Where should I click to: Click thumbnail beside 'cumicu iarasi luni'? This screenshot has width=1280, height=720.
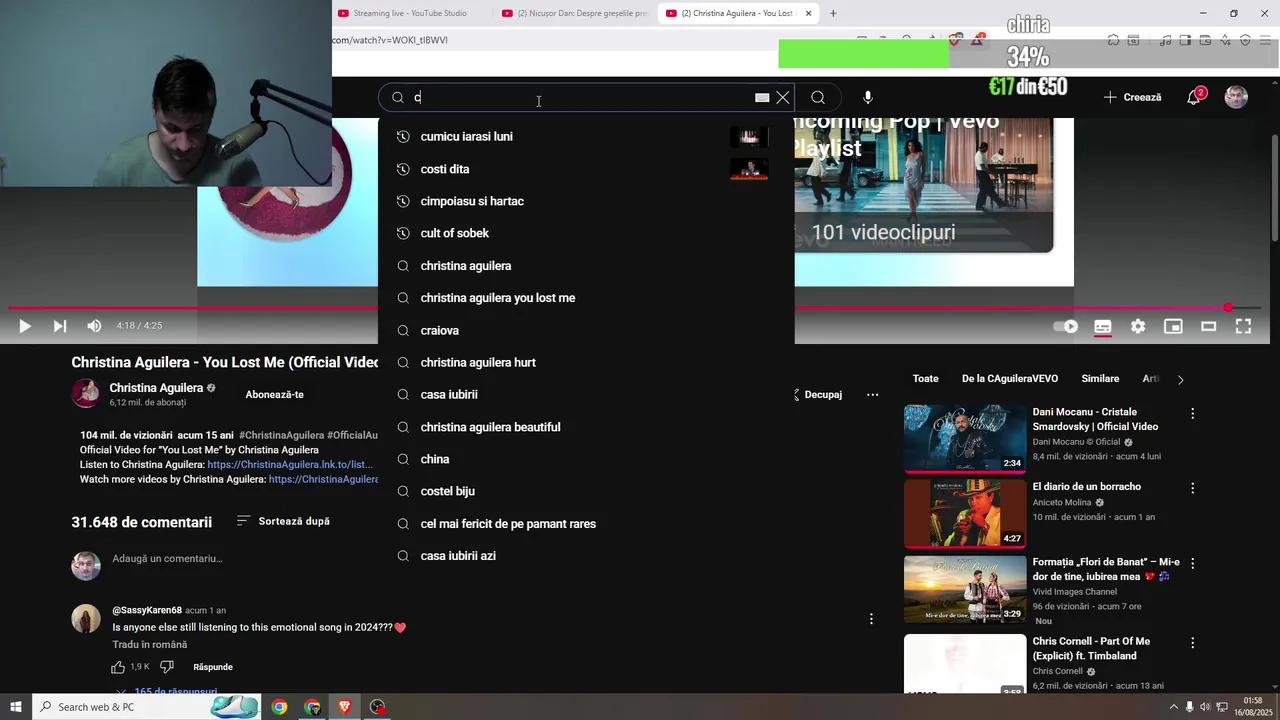click(x=749, y=137)
